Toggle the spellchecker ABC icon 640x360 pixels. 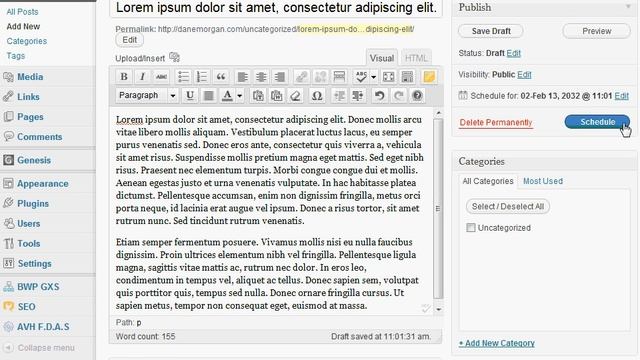tap(361, 76)
